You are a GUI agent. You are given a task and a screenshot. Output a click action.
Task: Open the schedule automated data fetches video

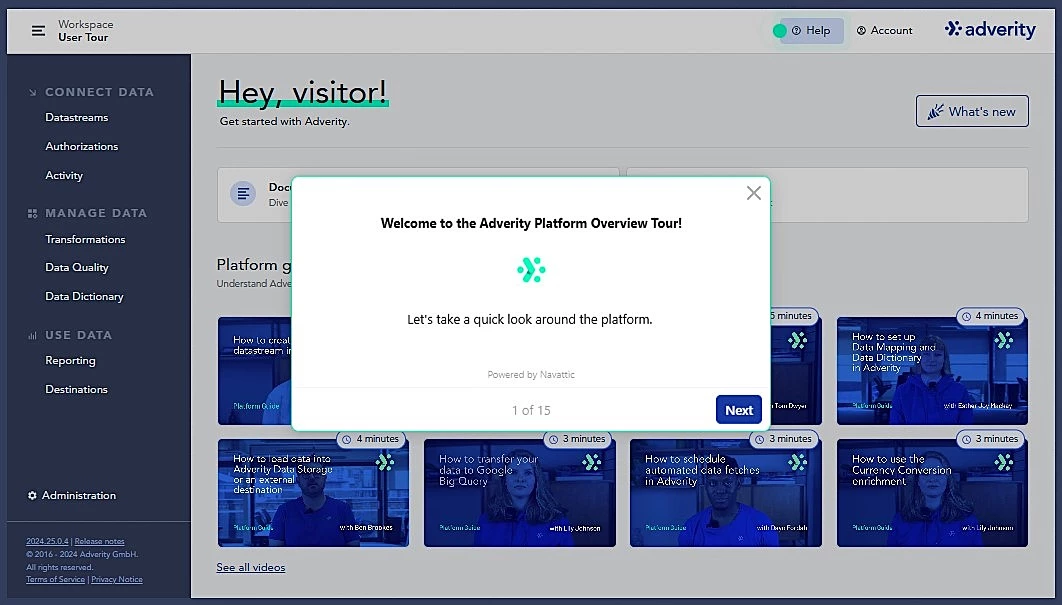pyautogui.click(x=725, y=493)
